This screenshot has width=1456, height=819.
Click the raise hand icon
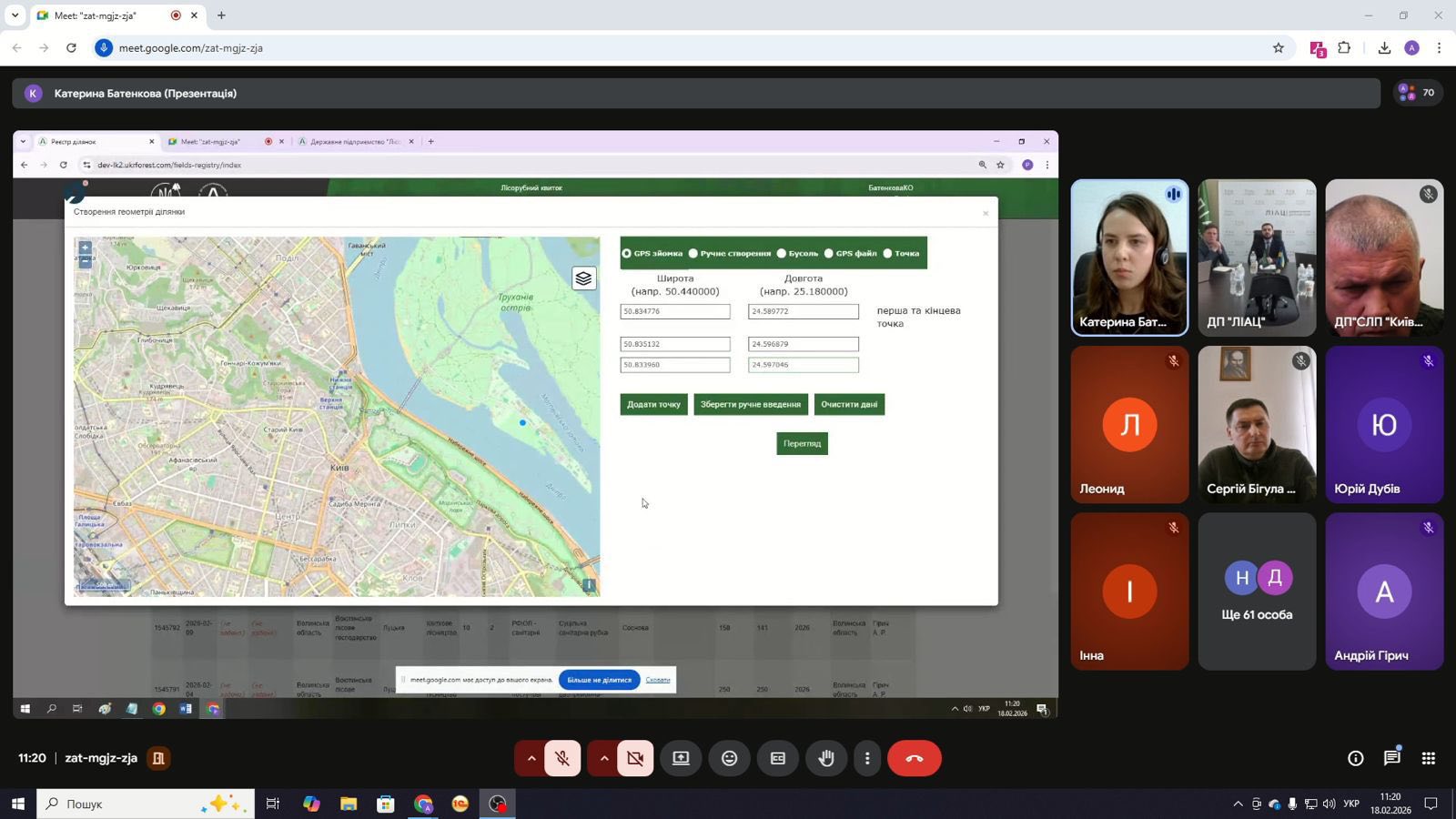click(x=825, y=758)
